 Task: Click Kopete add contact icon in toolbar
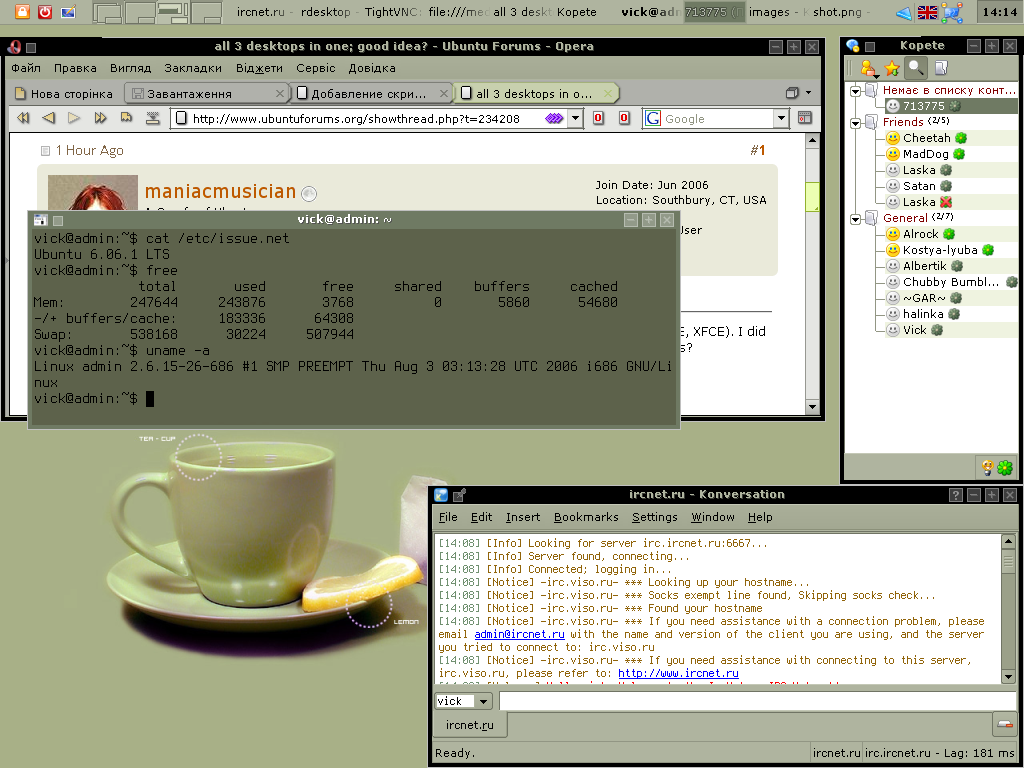coord(868,68)
